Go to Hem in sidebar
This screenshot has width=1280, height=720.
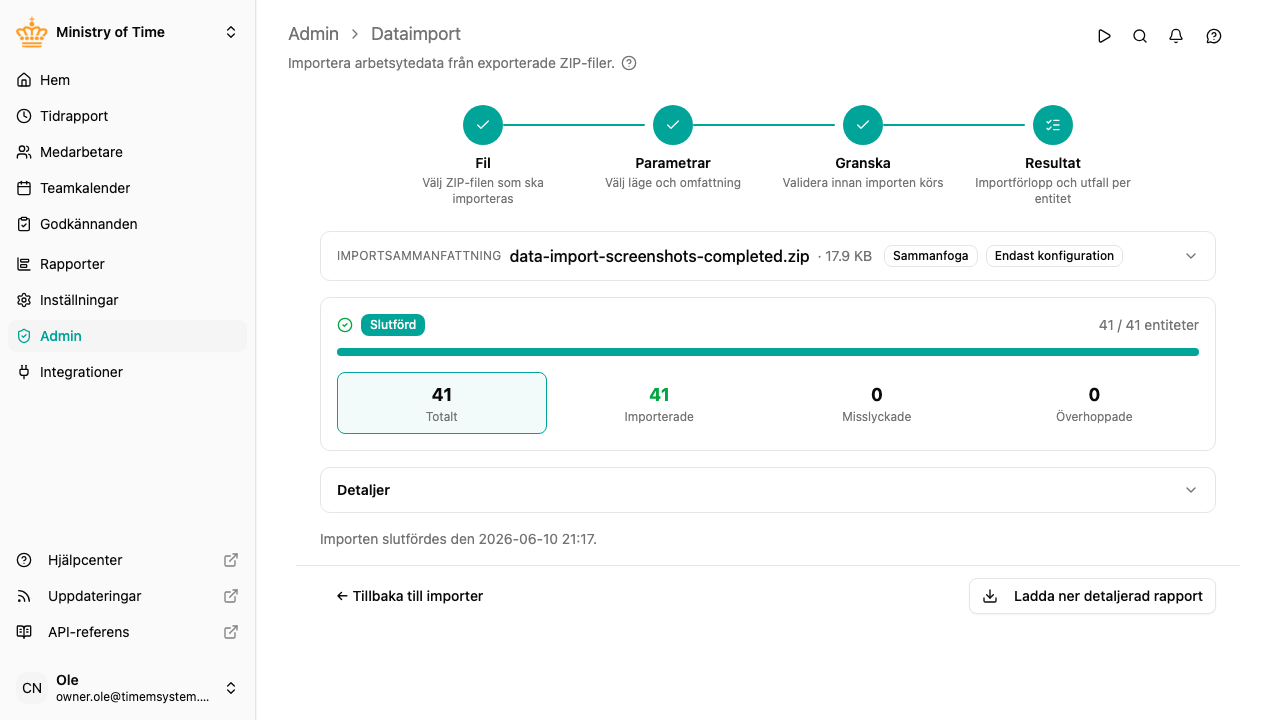point(127,80)
